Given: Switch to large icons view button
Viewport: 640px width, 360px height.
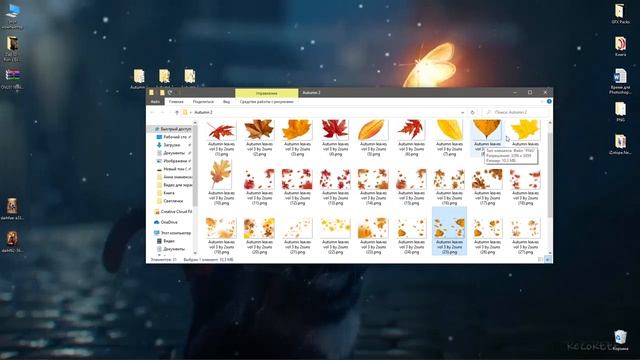Looking at the screenshot, I should (548, 259).
